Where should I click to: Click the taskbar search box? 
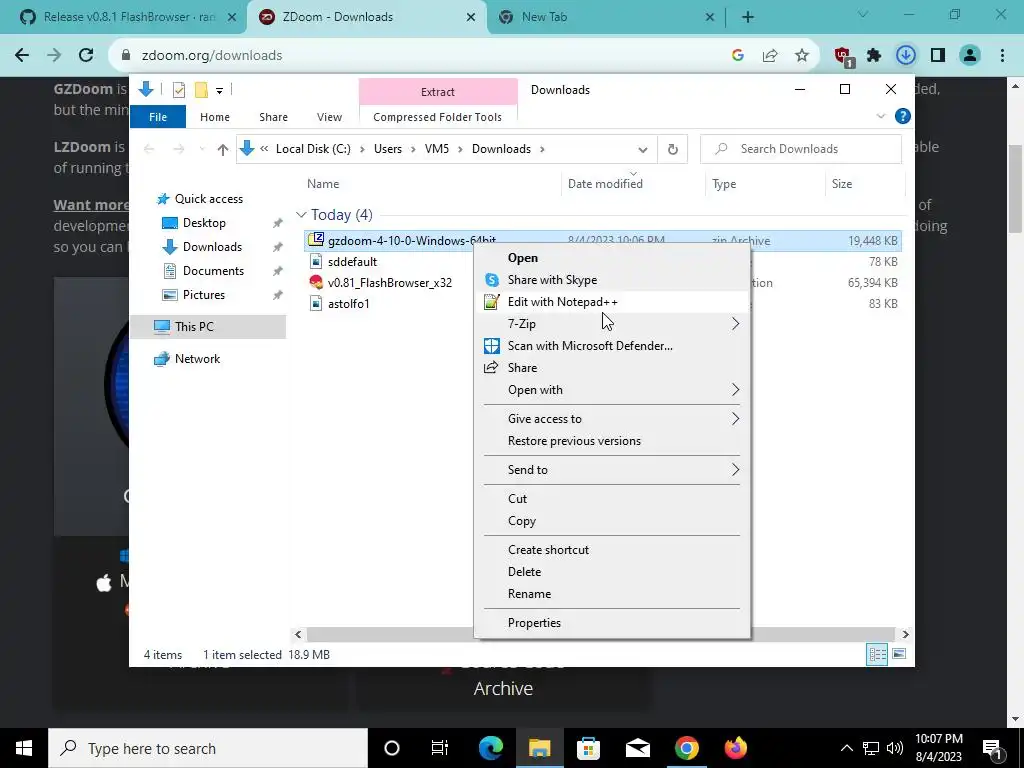tap(208, 748)
